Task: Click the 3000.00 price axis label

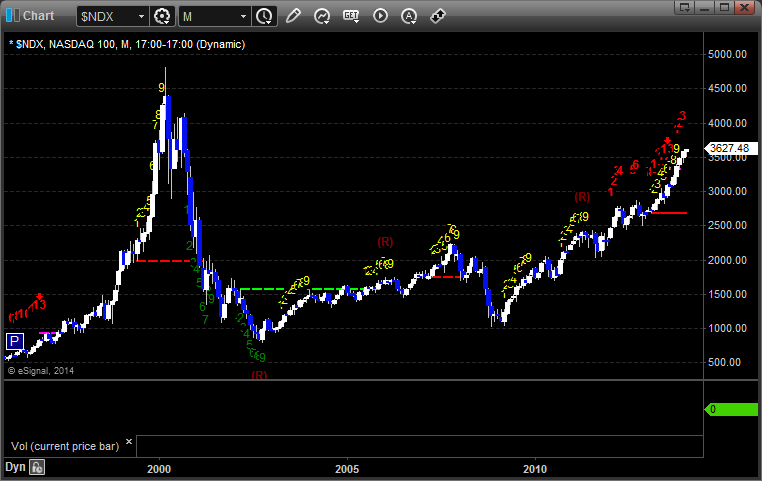Action: tap(727, 191)
